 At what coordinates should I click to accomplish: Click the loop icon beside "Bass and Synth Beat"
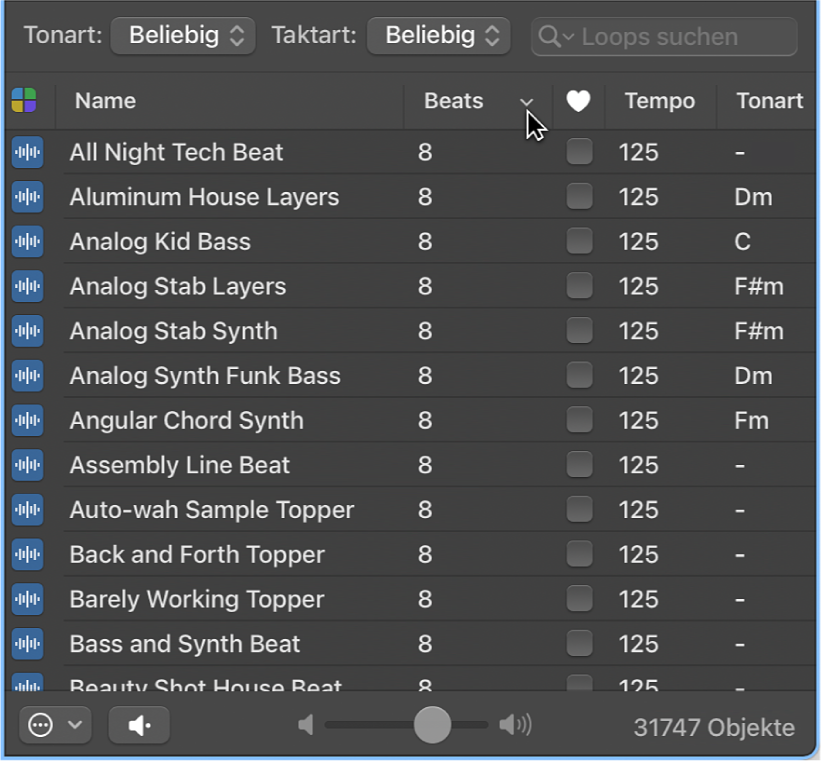point(27,644)
